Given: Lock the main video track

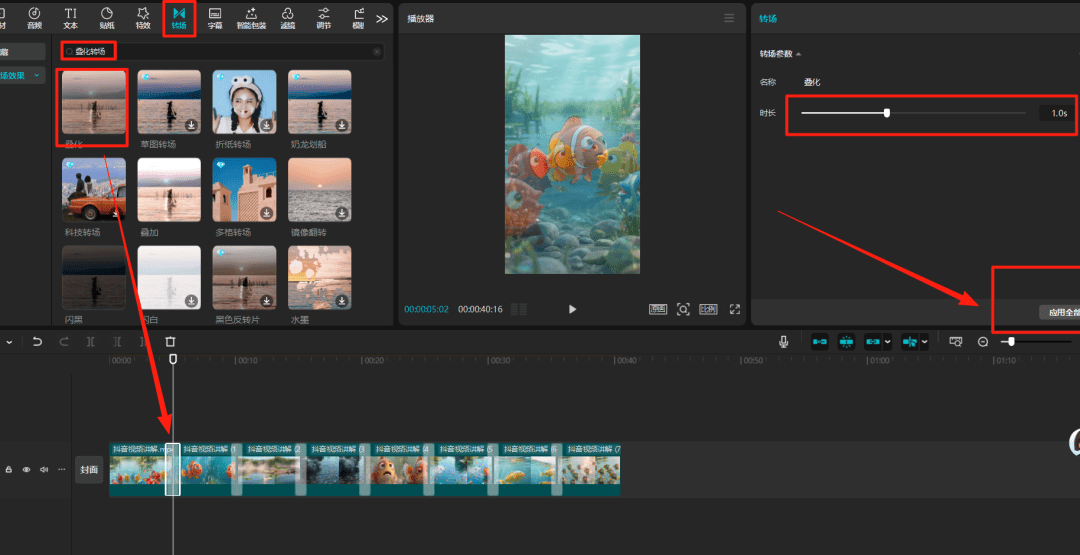Looking at the screenshot, I should (x=9, y=470).
